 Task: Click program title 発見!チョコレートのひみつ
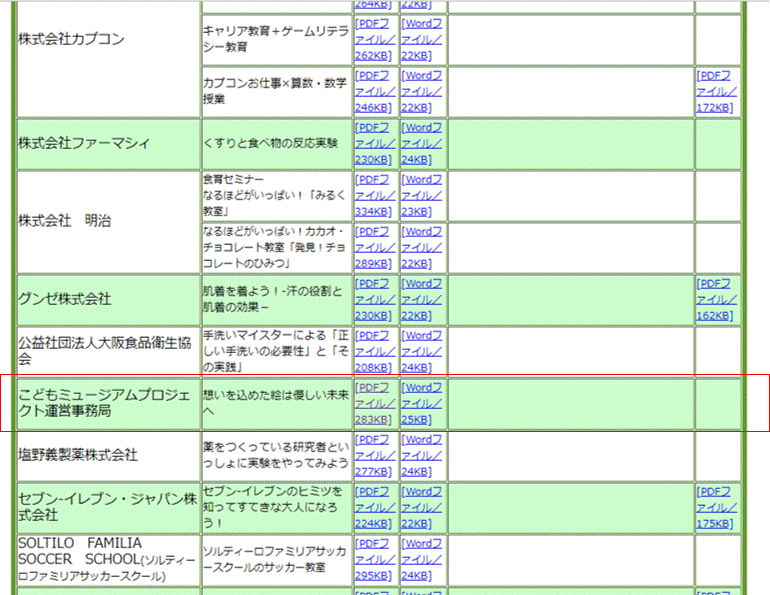275,247
